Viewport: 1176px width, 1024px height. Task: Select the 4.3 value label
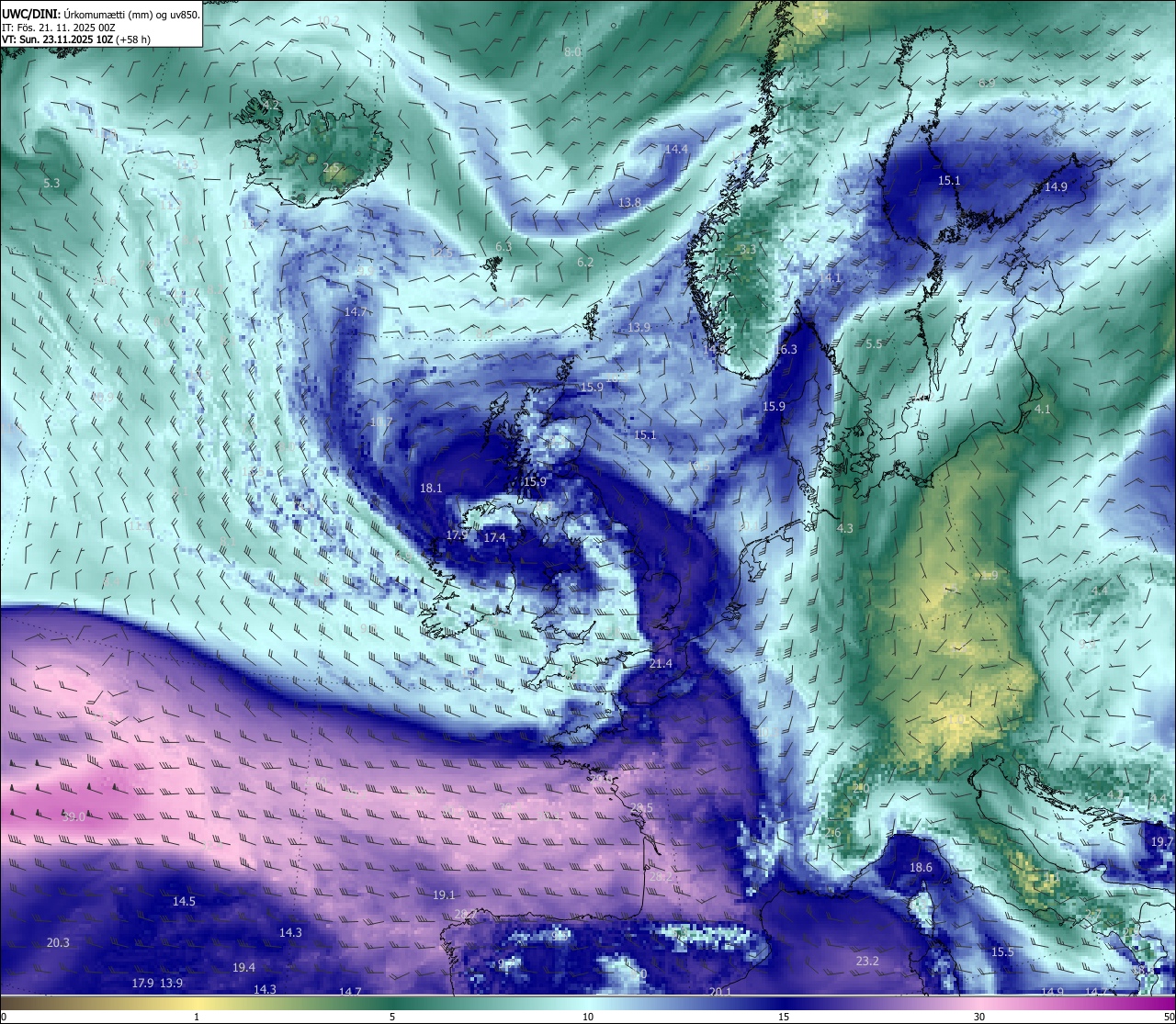click(845, 528)
